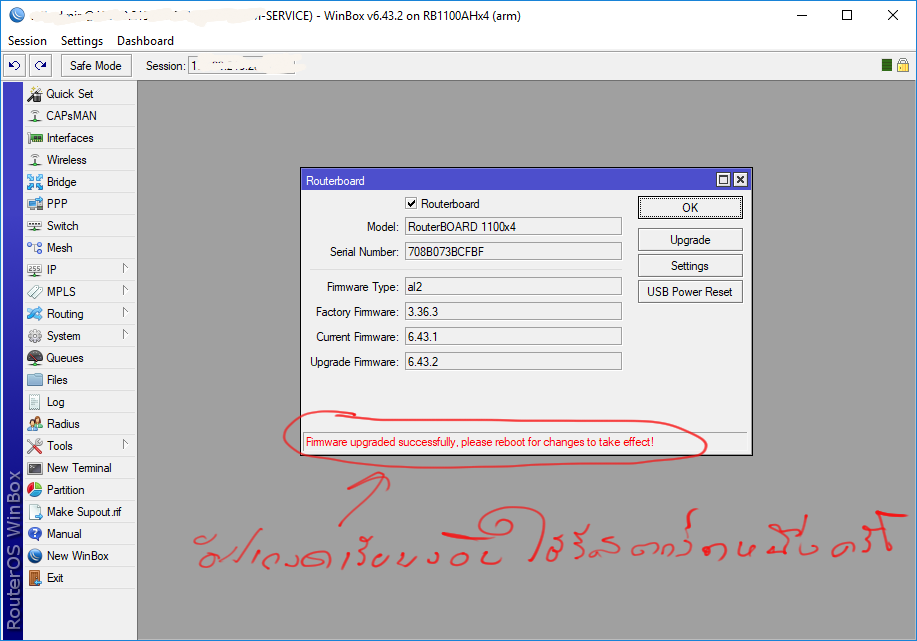
Task: Click the Current Firmware field
Action: (513, 336)
